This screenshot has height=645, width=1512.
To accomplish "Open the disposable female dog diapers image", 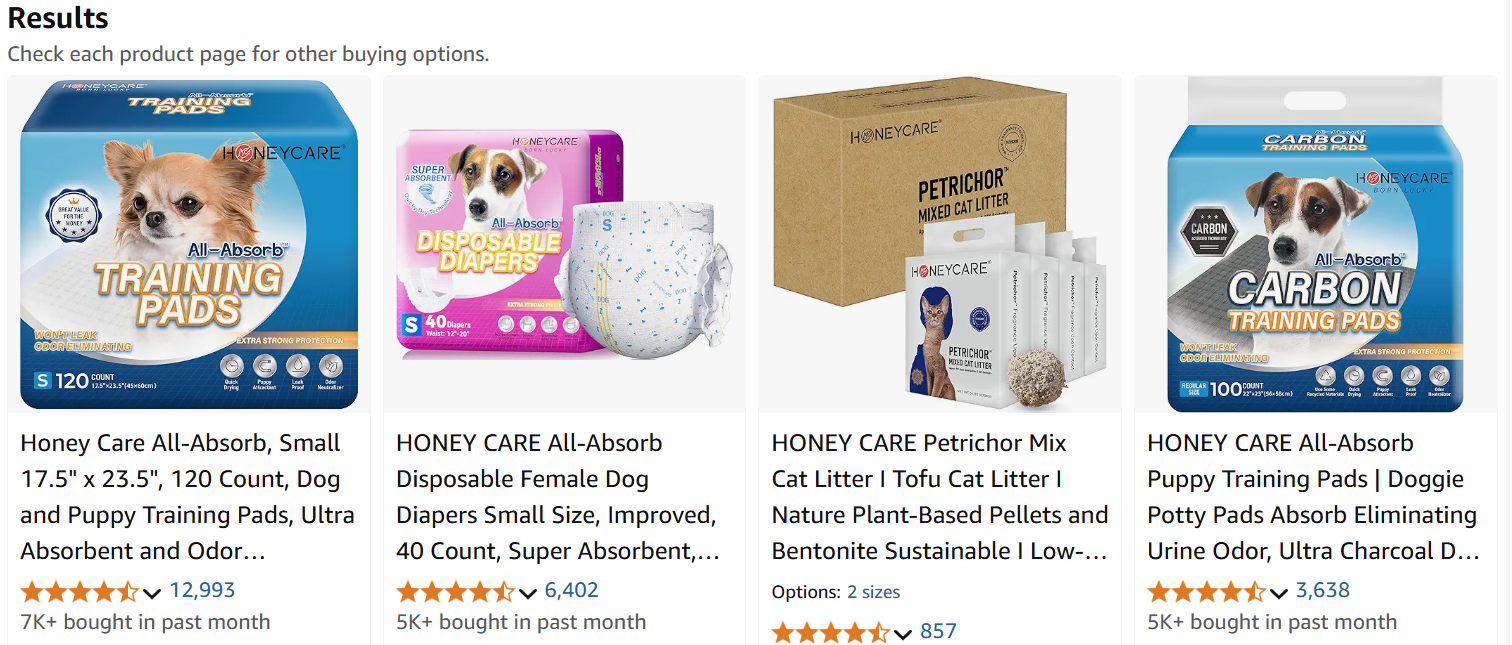I will pyautogui.click(x=564, y=244).
